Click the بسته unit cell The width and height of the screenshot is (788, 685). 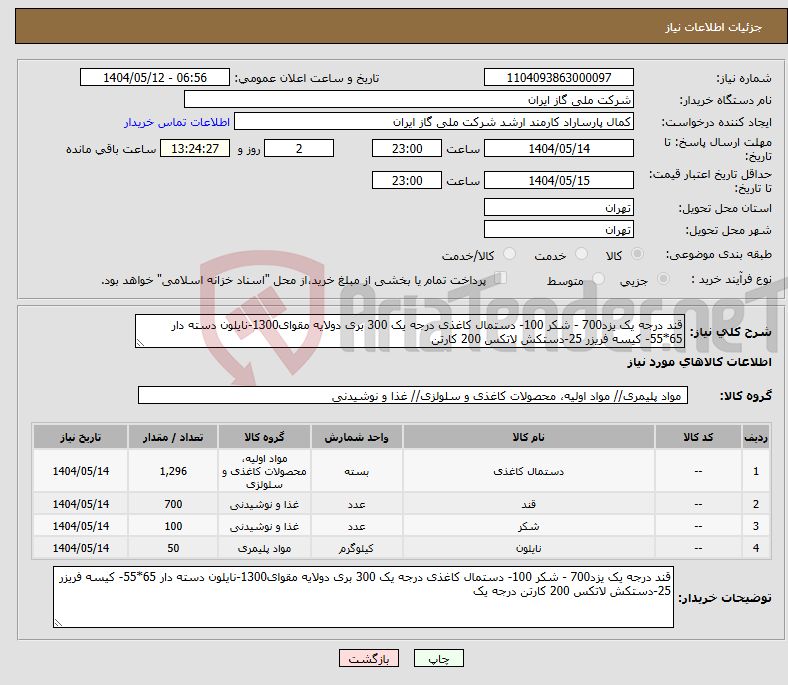click(x=356, y=471)
